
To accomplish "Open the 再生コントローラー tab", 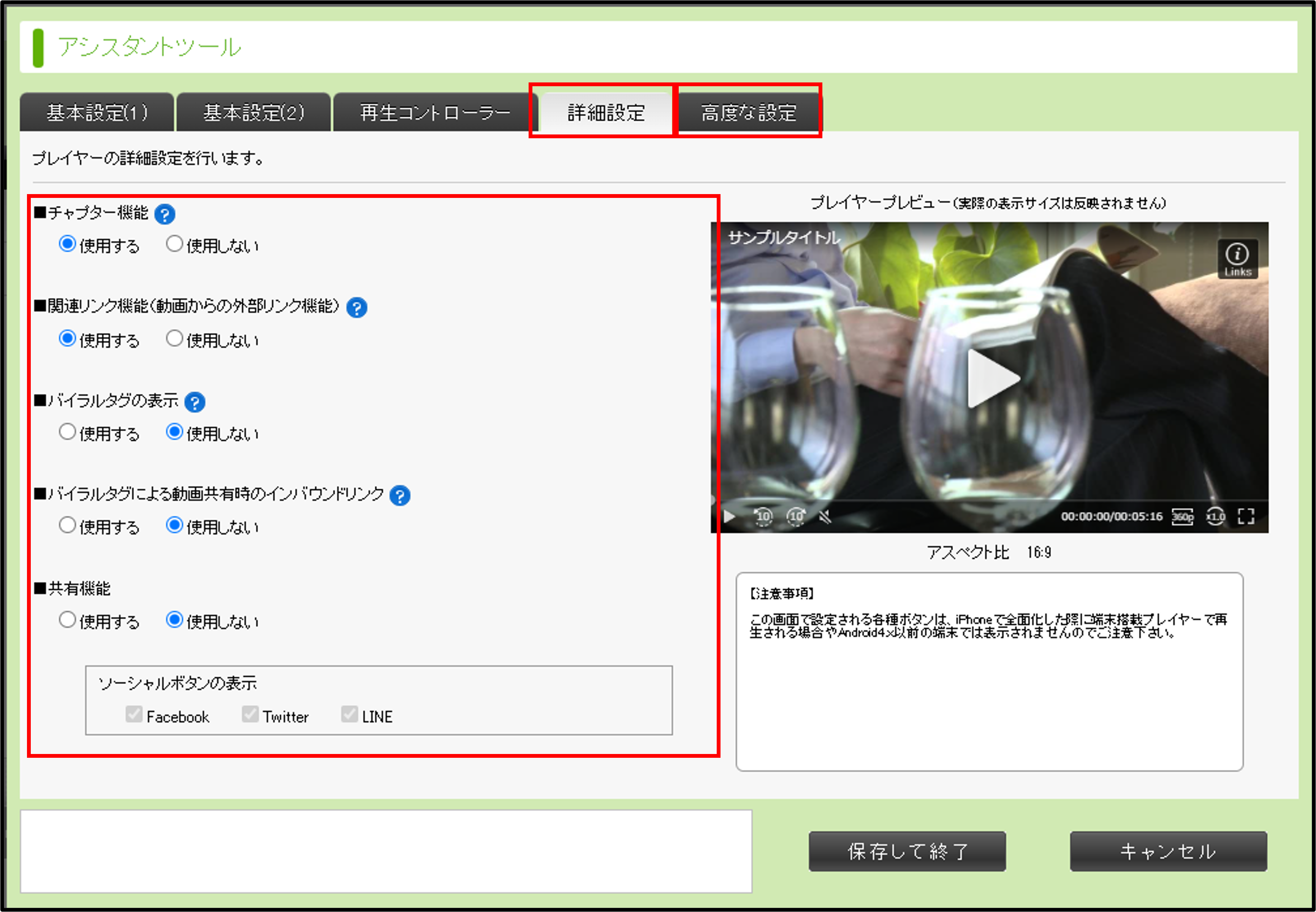I will (x=434, y=112).
